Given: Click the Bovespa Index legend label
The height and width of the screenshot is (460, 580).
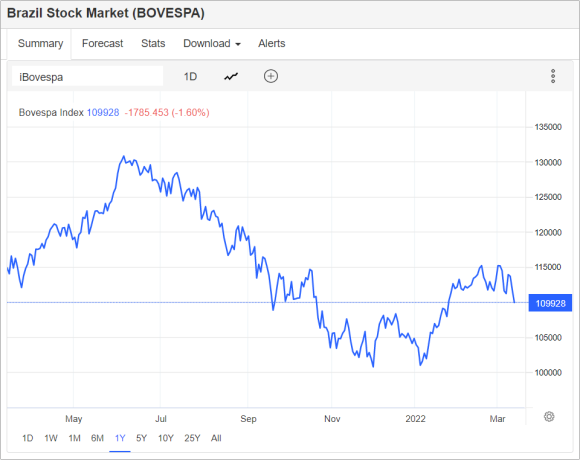Looking at the screenshot, I should point(51,112).
